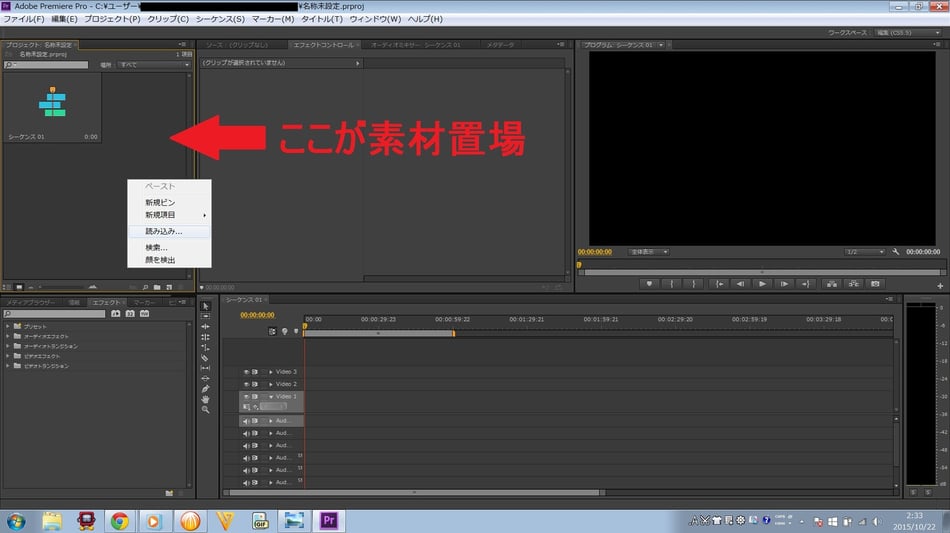Expand the プリセット folder in Effects
Screen dimensions: 950x533
8,327
